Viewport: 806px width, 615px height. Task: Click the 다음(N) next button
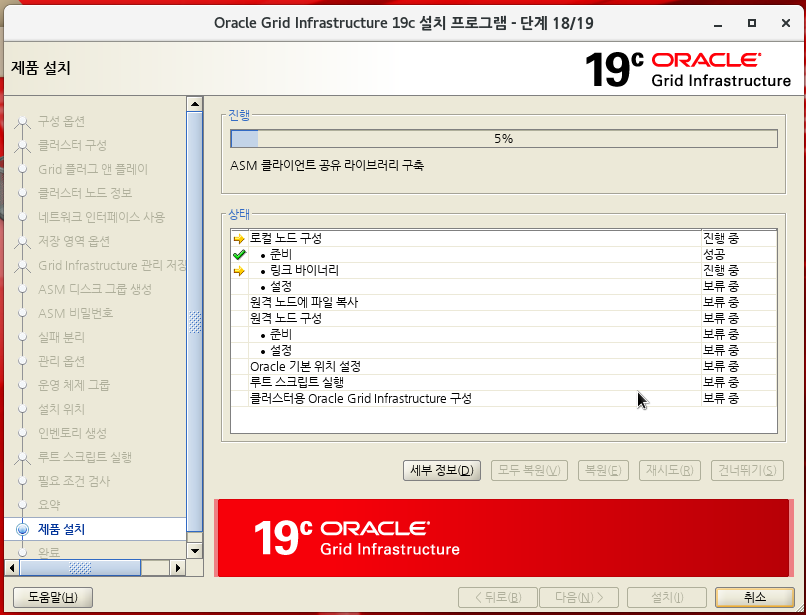(579, 597)
